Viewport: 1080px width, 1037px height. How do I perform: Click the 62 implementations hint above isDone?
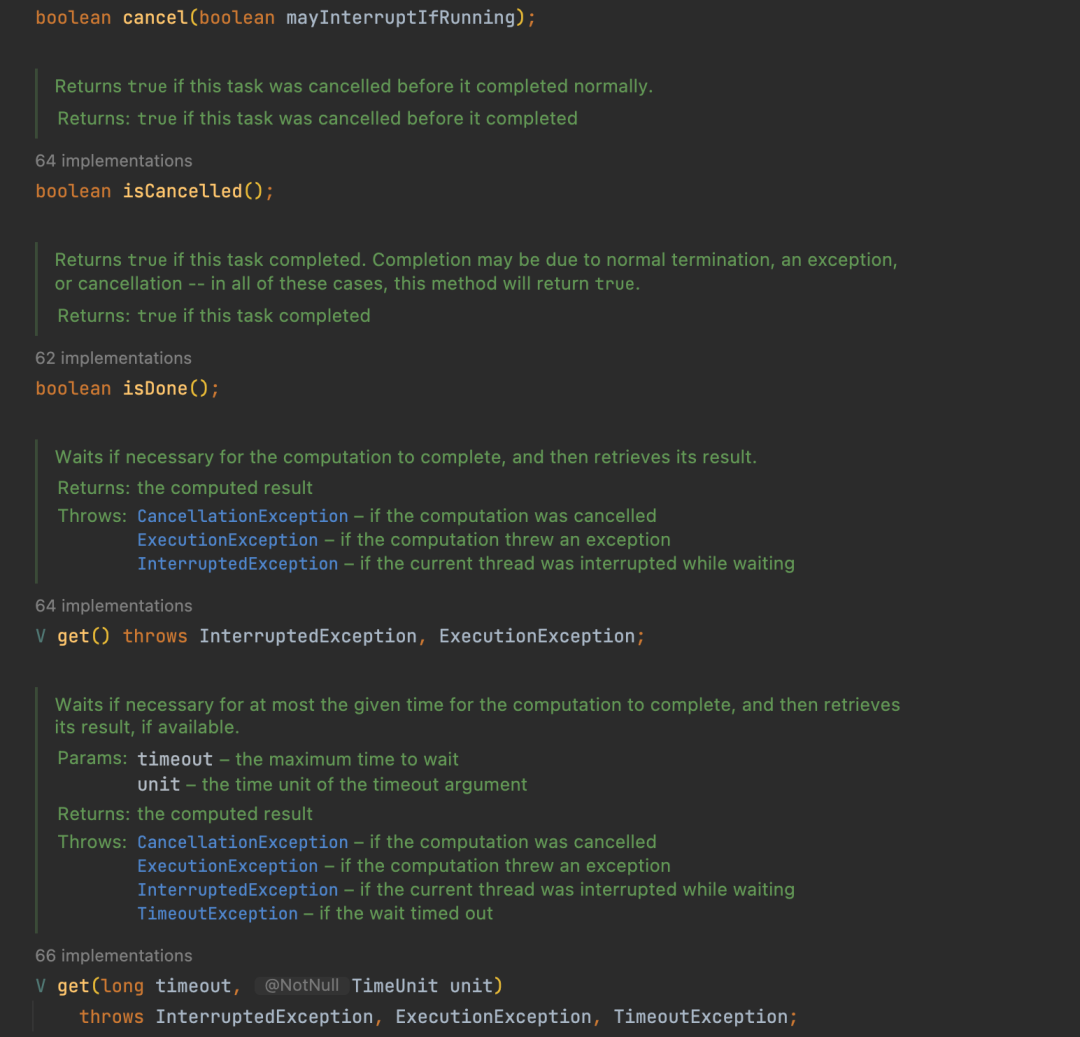pos(113,358)
